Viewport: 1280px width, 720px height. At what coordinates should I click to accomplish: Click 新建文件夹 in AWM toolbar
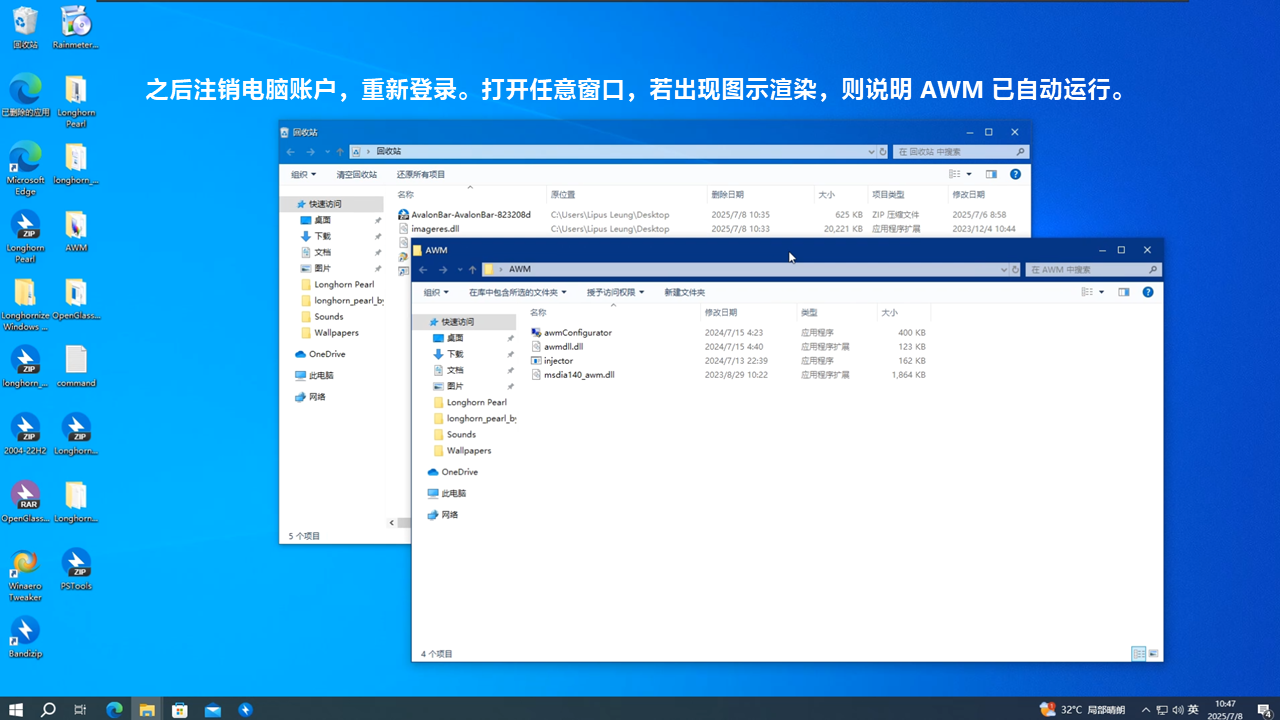click(685, 292)
